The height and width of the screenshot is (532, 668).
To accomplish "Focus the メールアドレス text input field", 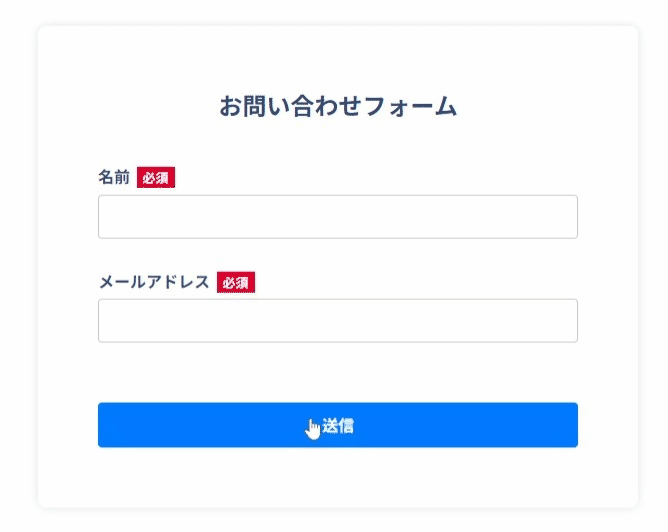I will point(337,321).
